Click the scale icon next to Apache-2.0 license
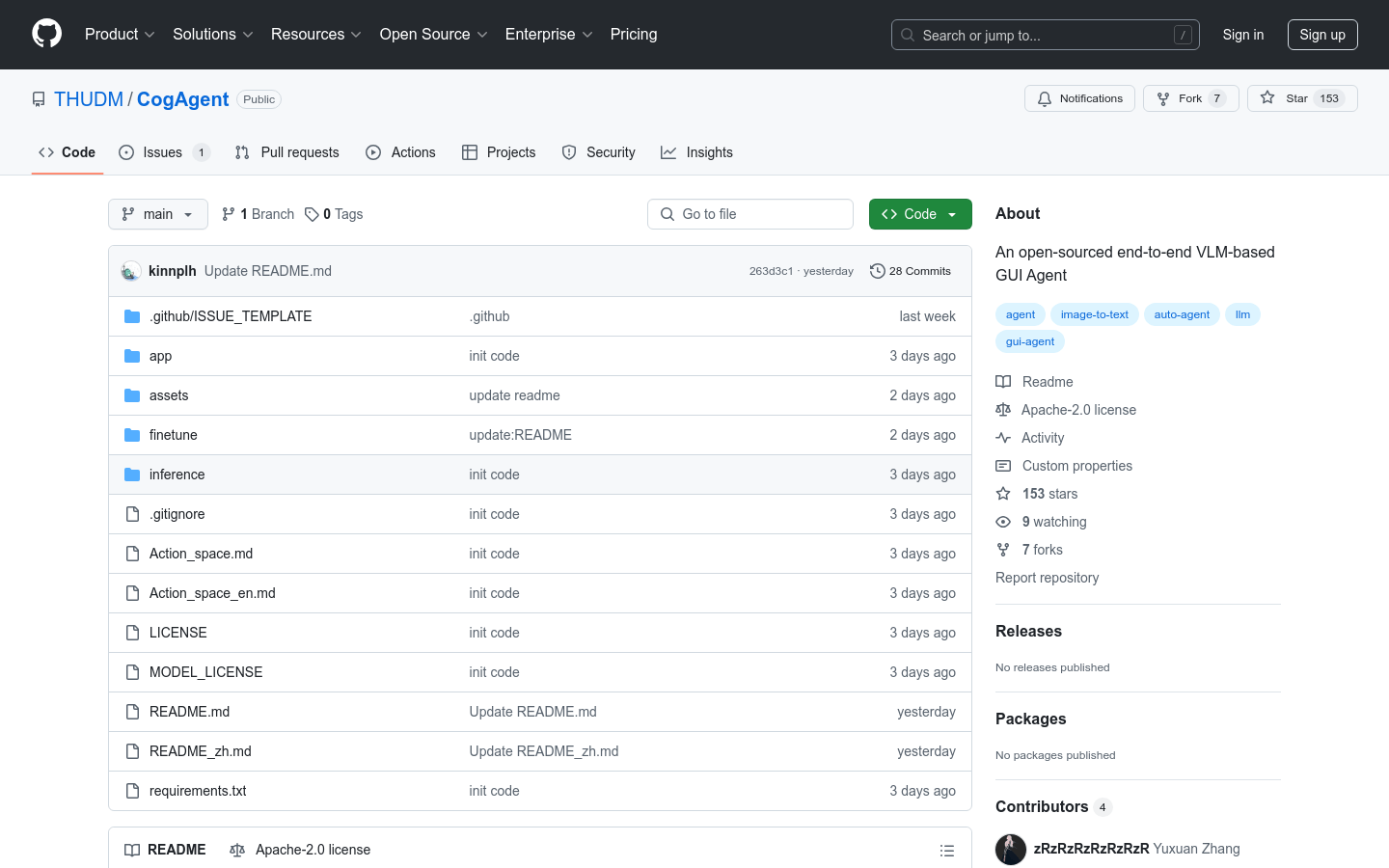Screen dimensions: 1389x868 click(x=1003, y=410)
